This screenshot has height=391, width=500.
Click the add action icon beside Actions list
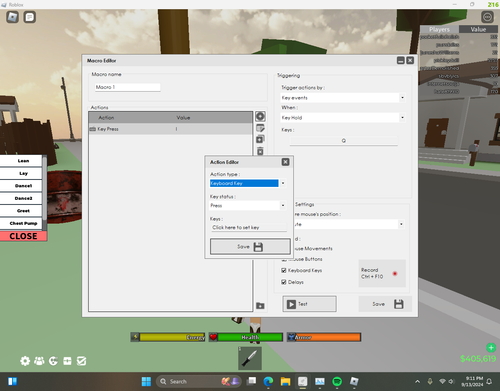[x=260, y=116]
